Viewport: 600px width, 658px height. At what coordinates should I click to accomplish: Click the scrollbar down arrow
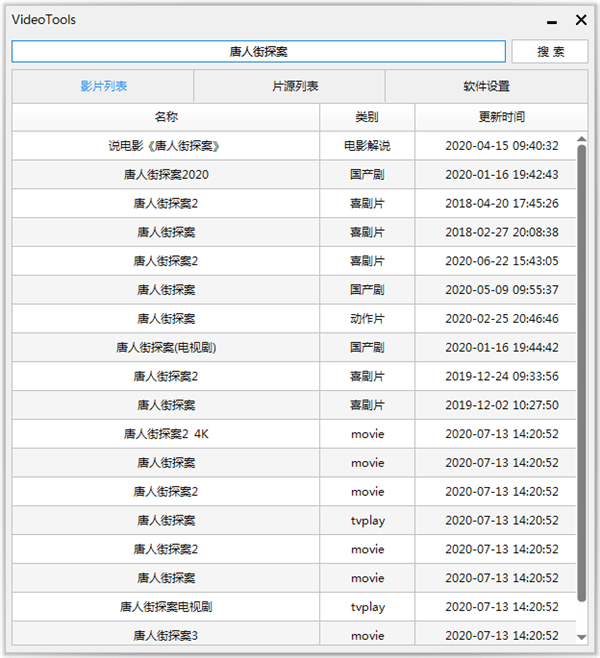pos(582,637)
